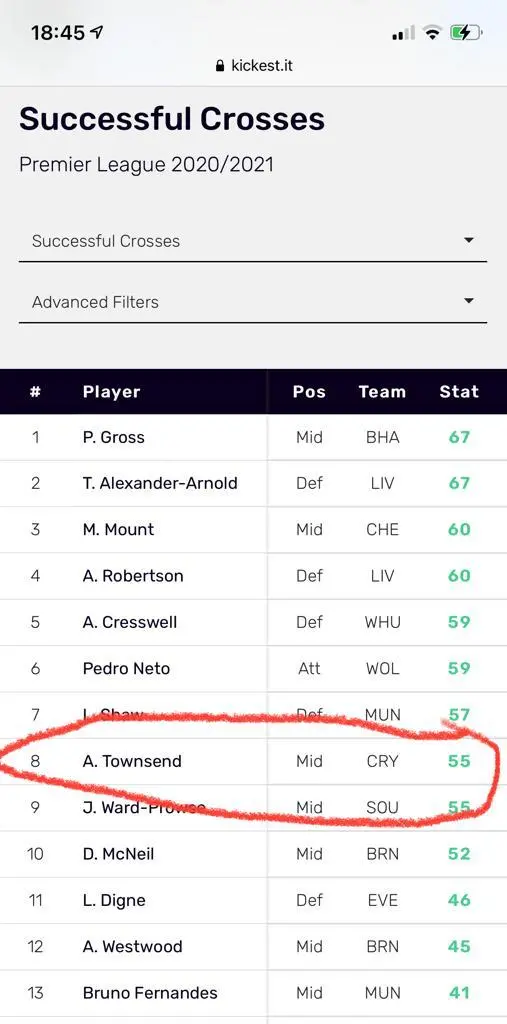The width and height of the screenshot is (507, 1024).
Task: Click the rank number column header
Action: 35,392
